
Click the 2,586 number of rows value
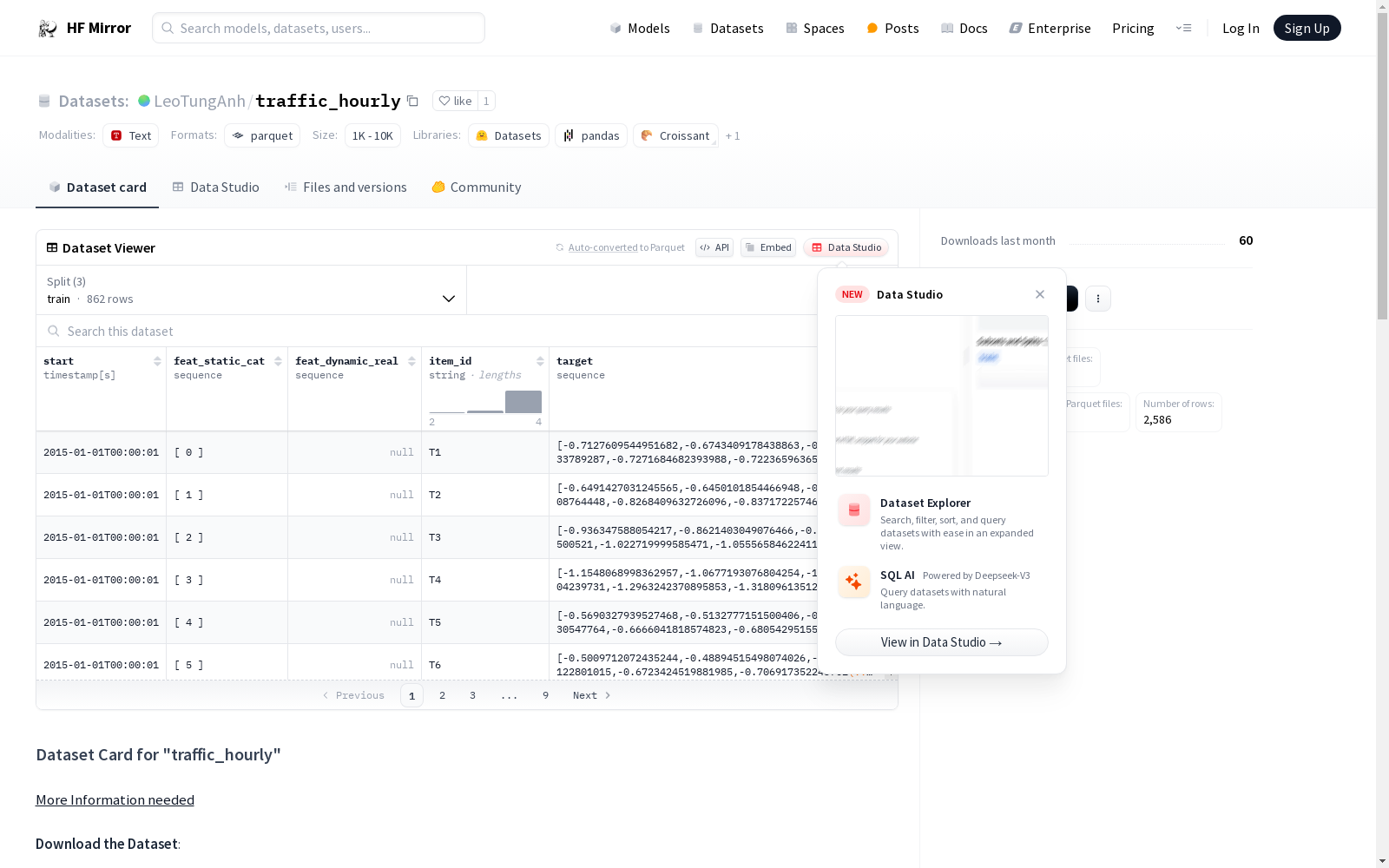pos(1157,420)
